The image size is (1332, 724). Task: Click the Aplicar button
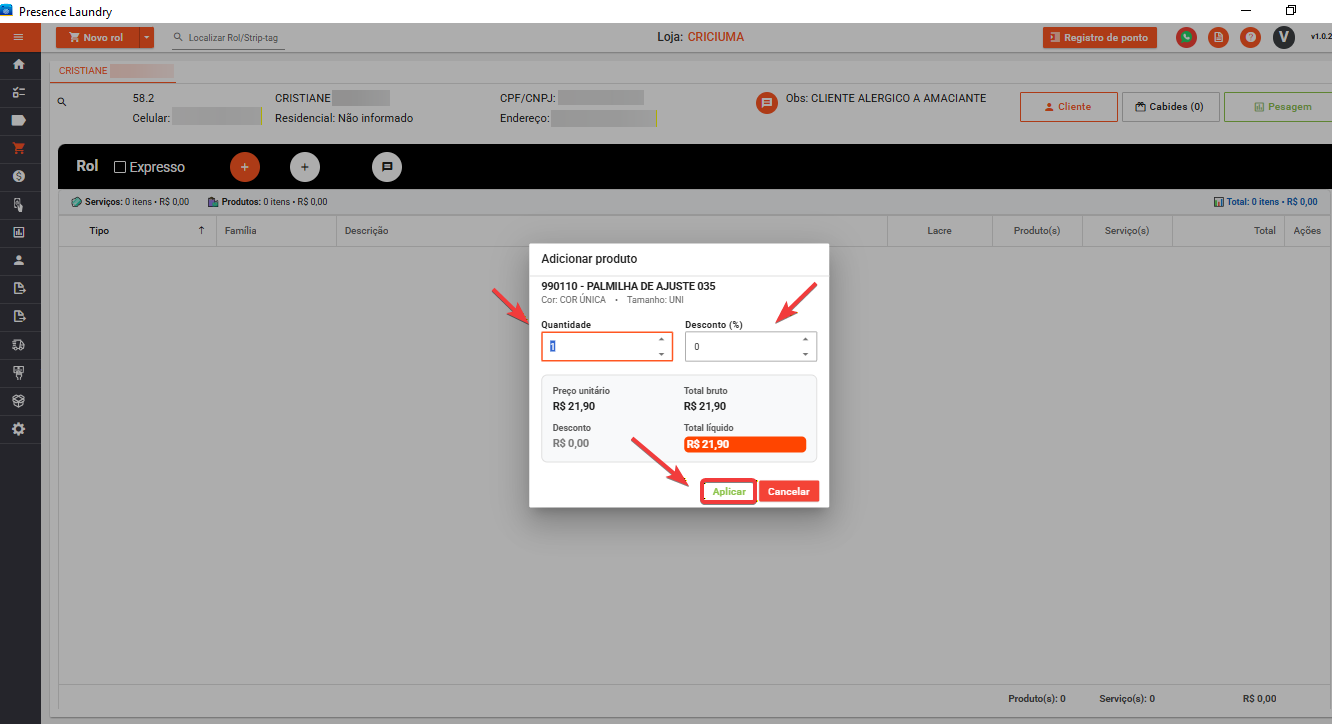click(729, 492)
